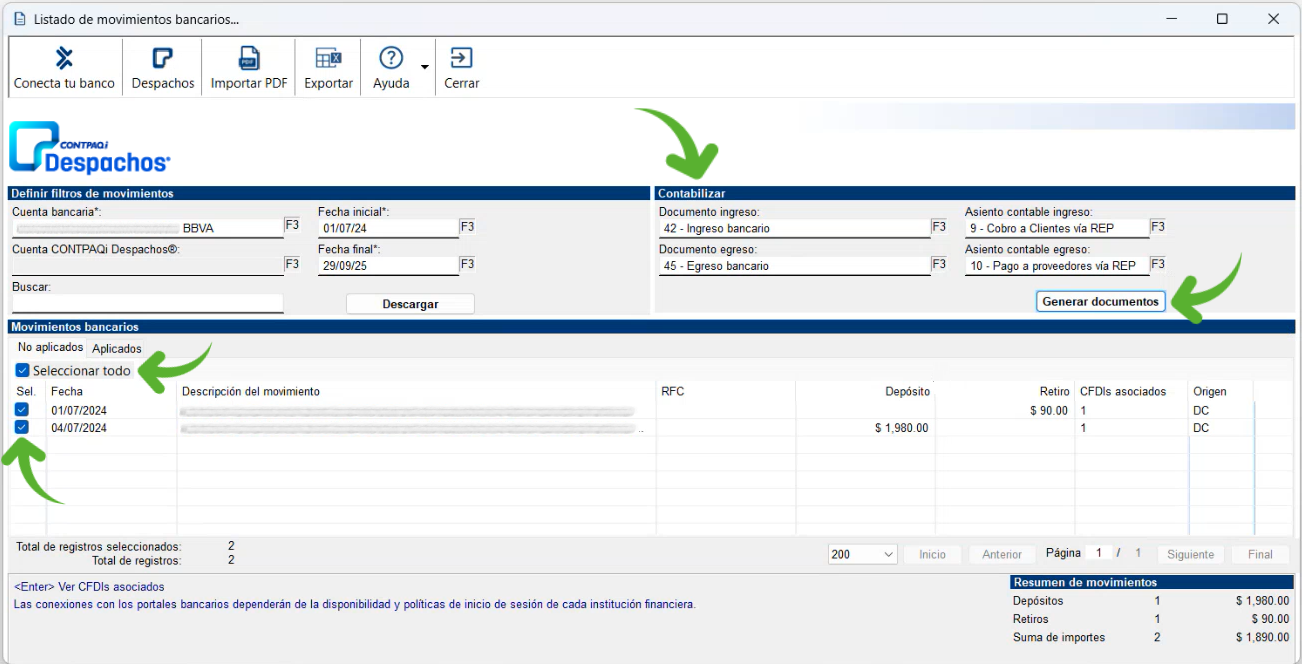This screenshot has width=1302, height=664.
Task: Uncheck the Seleccionar todo checkbox
Action: coord(23,371)
